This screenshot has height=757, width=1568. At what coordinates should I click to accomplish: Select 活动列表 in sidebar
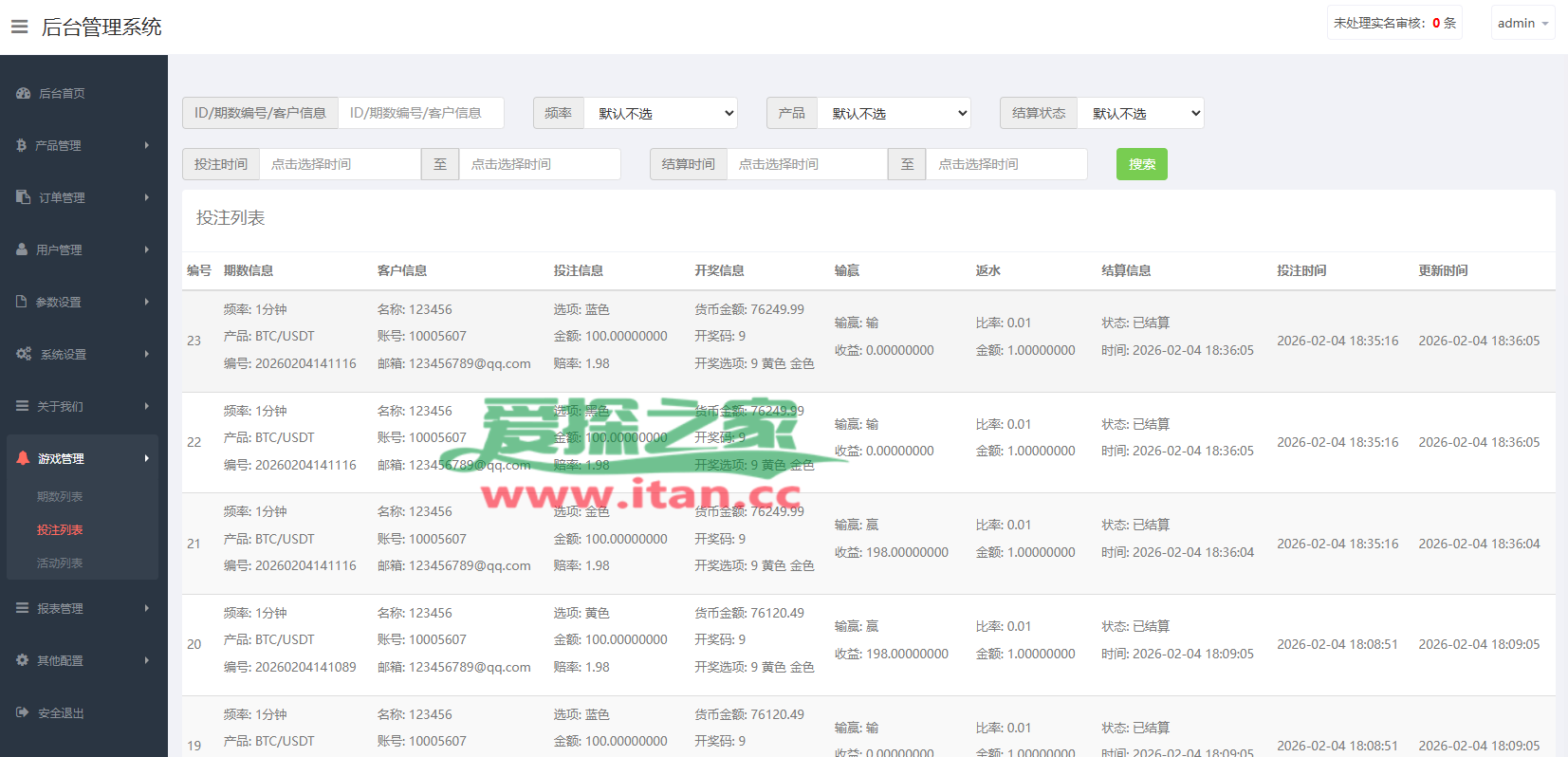pyautogui.click(x=60, y=563)
